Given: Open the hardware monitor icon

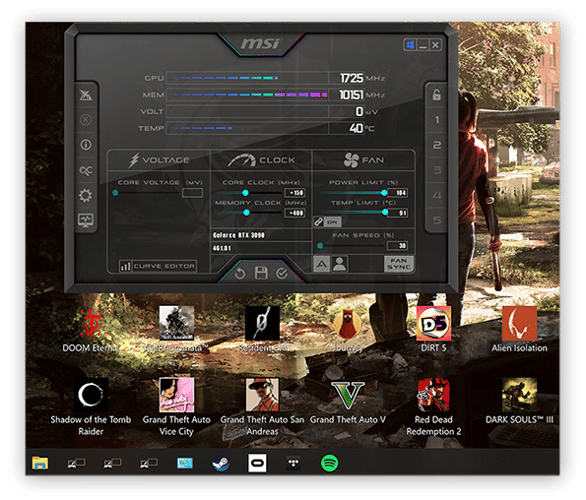Looking at the screenshot, I should pos(86,220).
